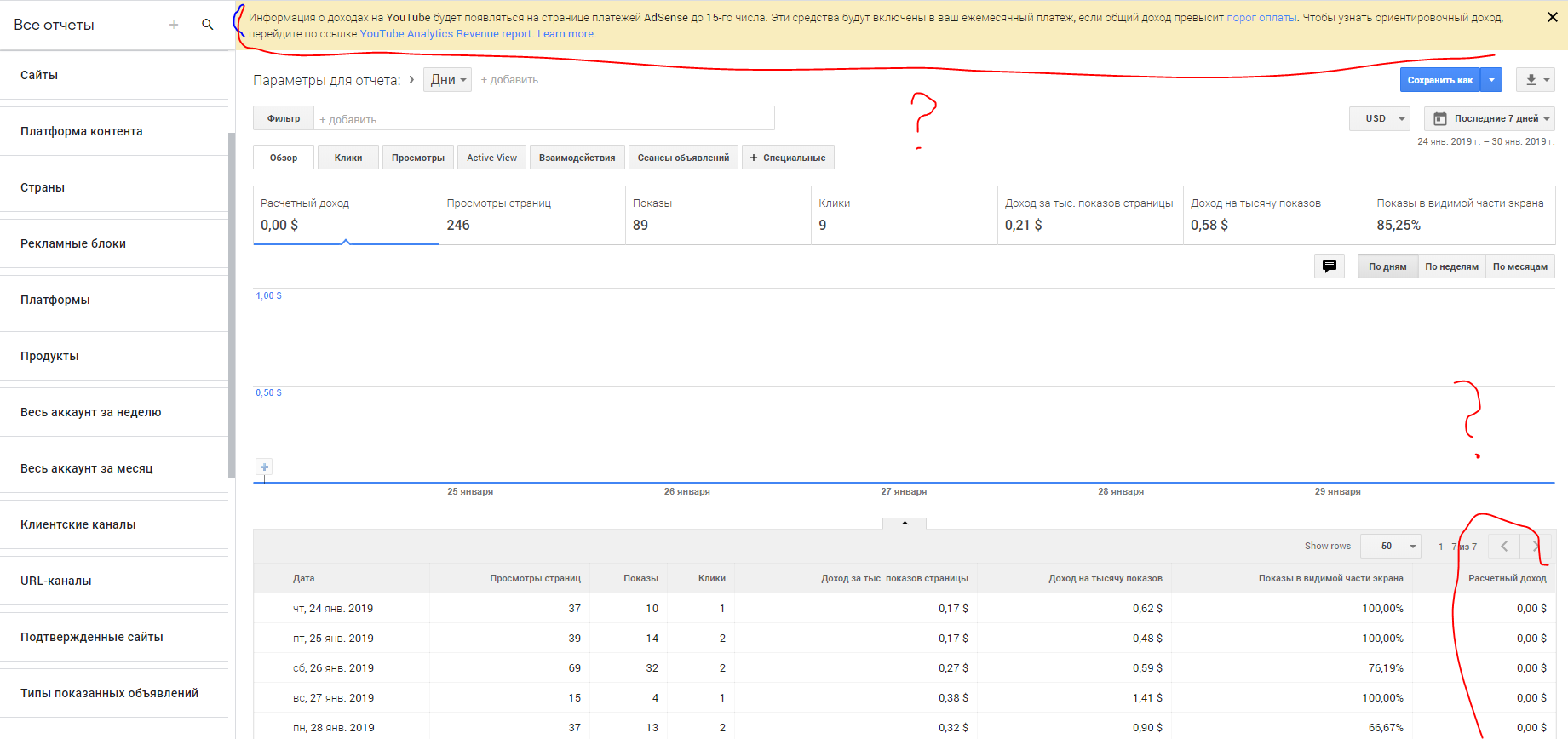The width and height of the screenshot is (1568, 739).
Task: Click the filter + добавить input field
Action: tap(543, 119)
